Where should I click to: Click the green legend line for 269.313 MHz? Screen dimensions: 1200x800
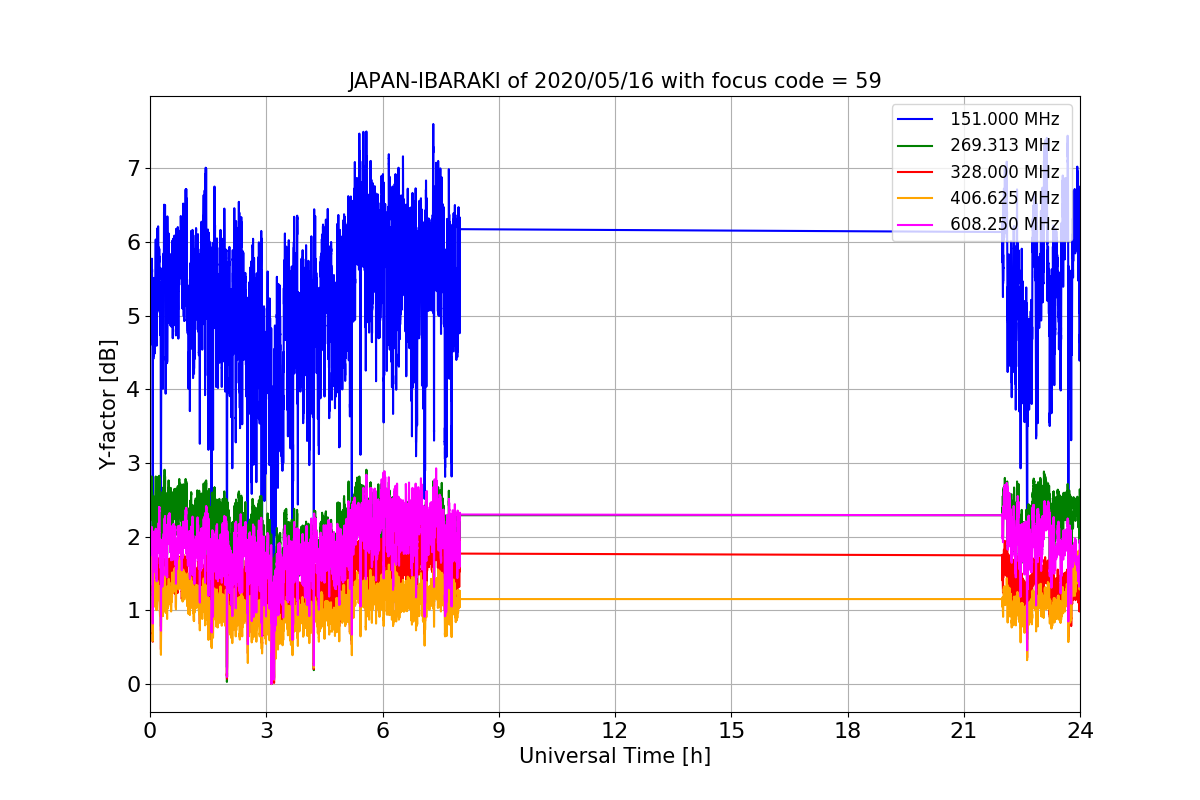coord(916,146)
